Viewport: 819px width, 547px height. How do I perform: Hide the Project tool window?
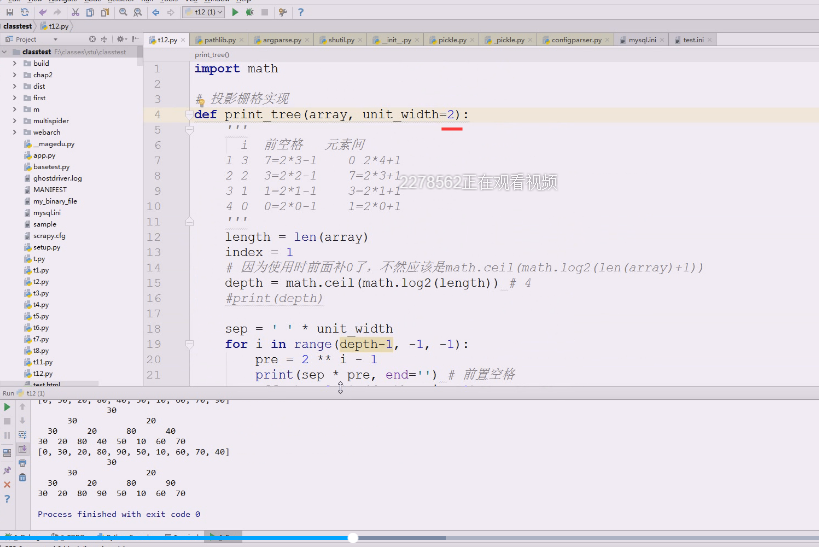(135, 39)
